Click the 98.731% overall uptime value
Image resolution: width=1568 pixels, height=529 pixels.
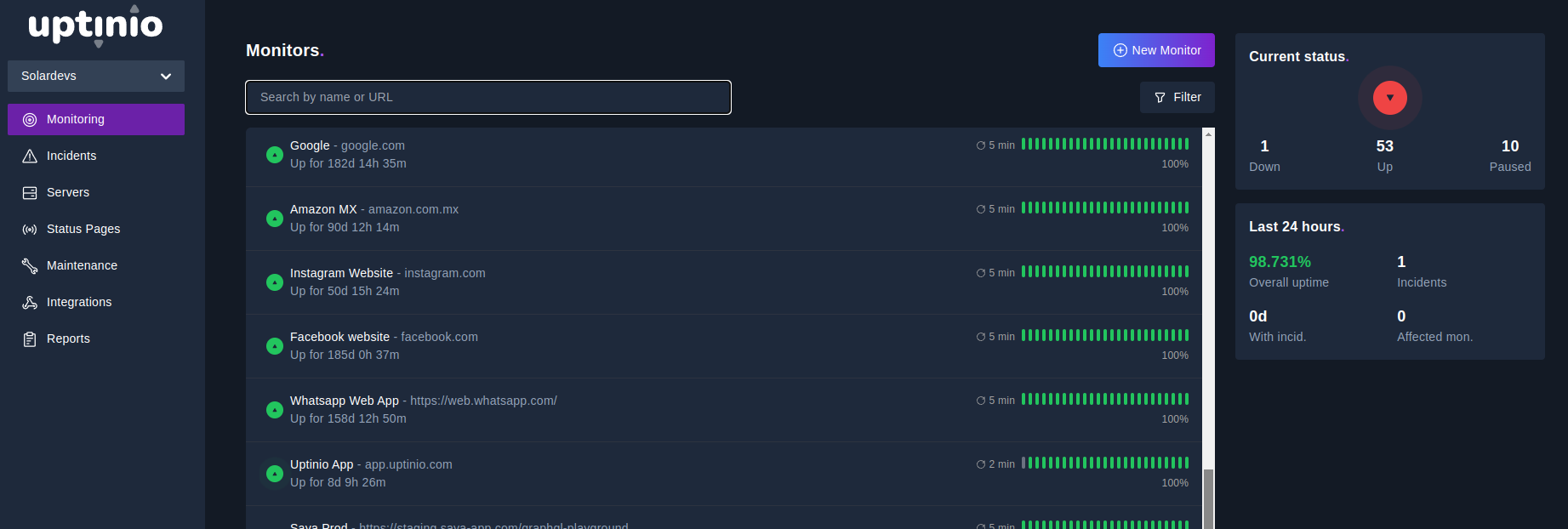1280,262
